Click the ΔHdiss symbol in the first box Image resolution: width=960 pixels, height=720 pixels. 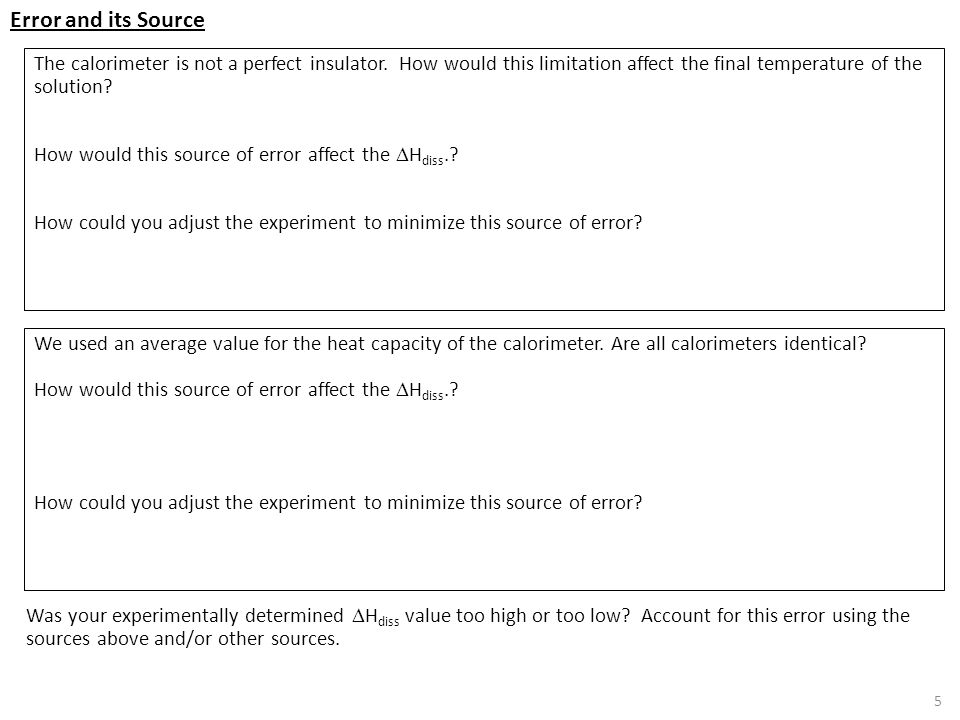click(x=420, y=156)
